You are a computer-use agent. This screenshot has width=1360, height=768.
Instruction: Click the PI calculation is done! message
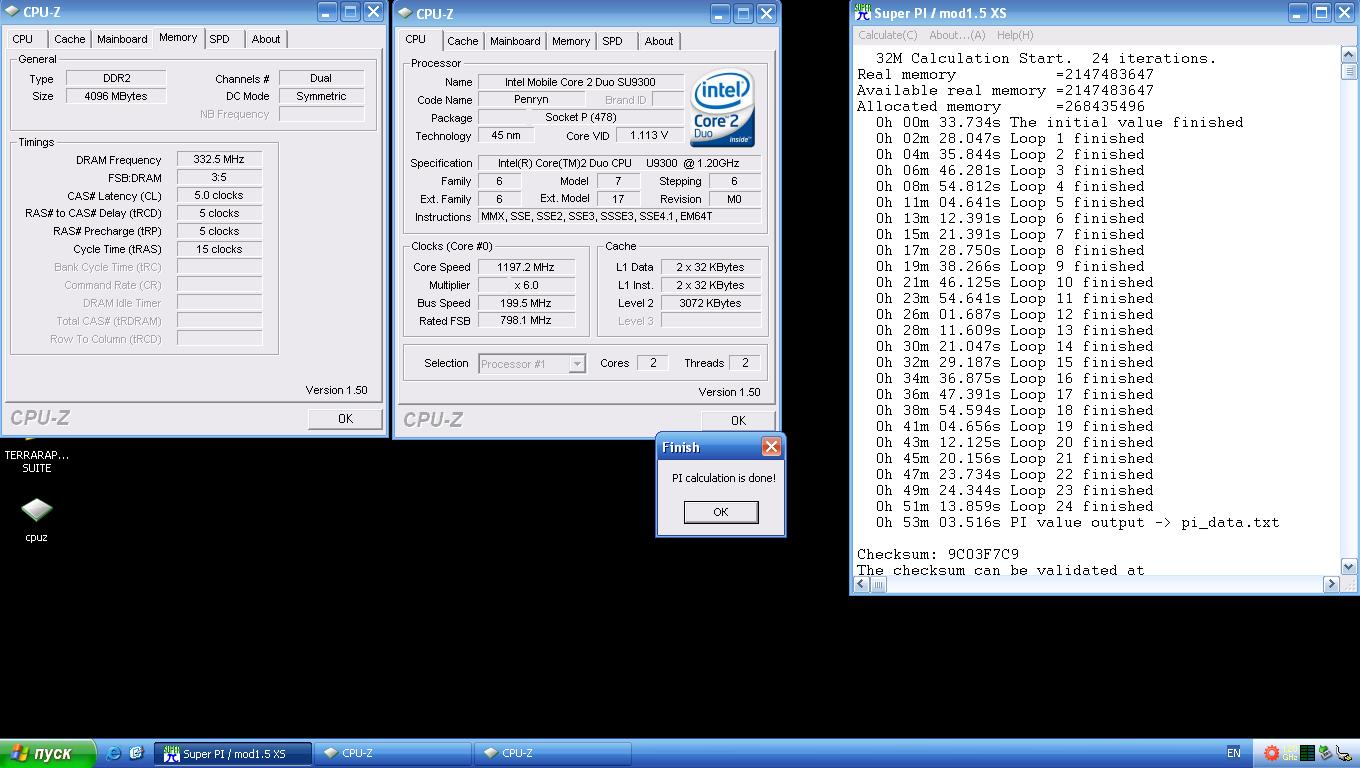723,478
